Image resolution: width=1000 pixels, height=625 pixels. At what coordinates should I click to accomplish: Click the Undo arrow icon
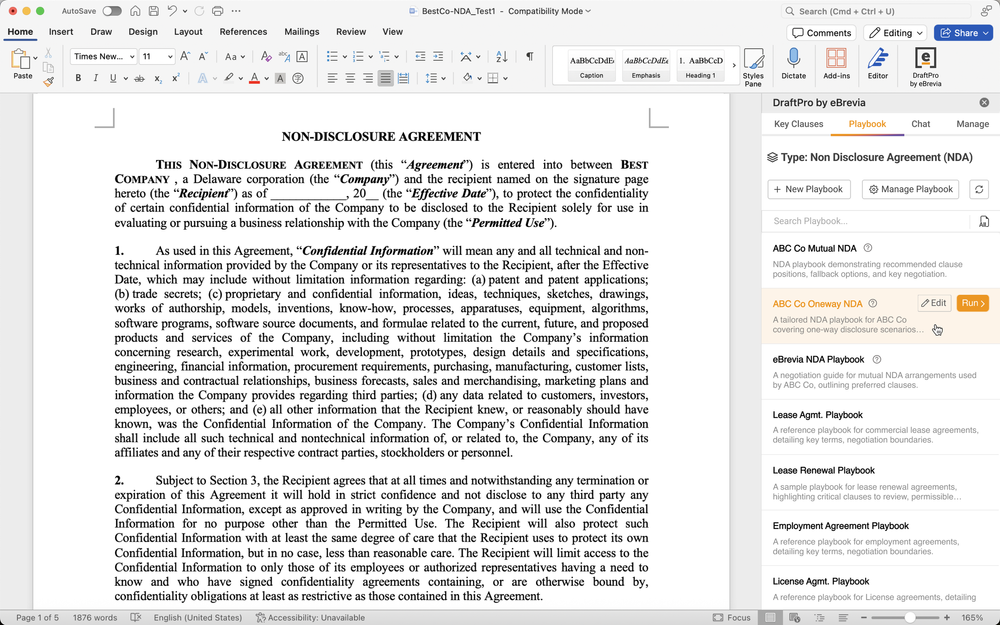(172, 11)
